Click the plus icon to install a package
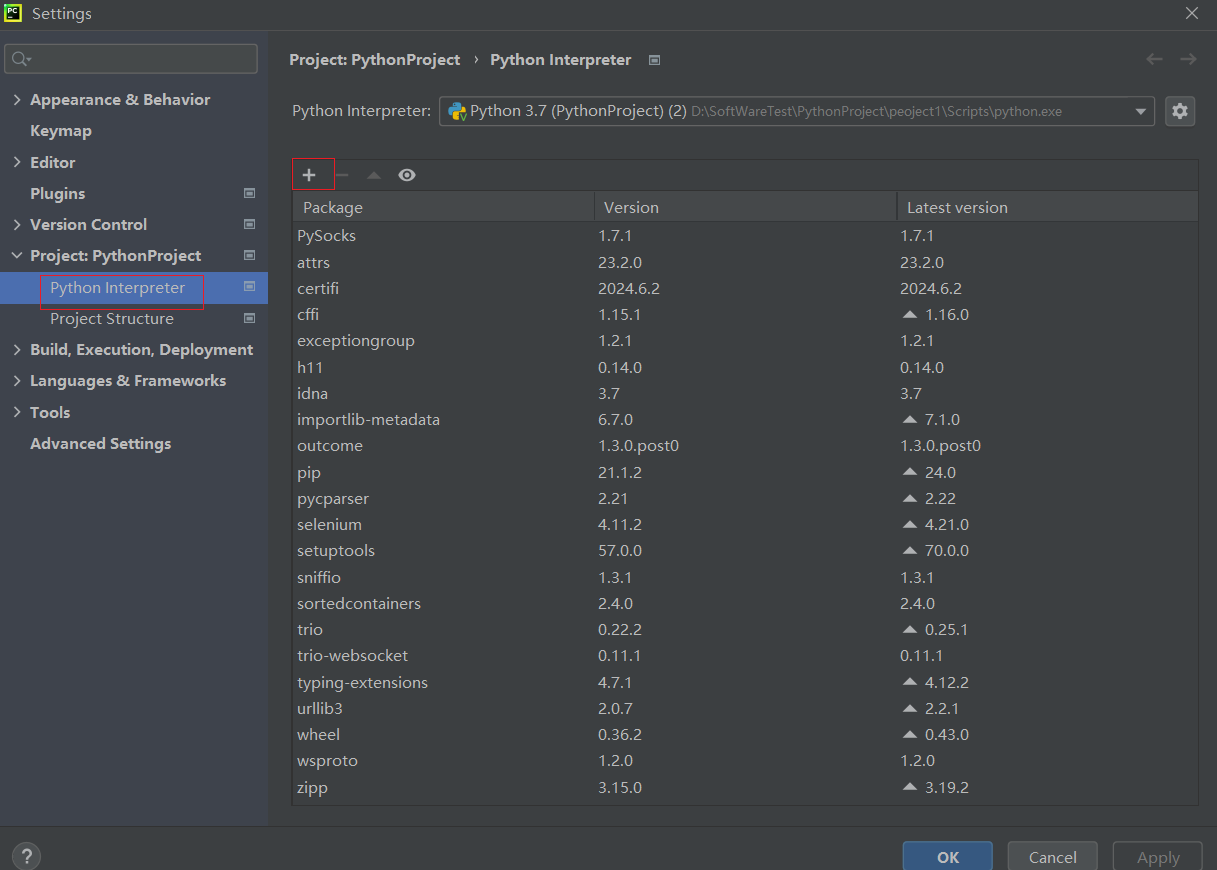Viewport: 1217px width, 870px height. pos(309,175)
